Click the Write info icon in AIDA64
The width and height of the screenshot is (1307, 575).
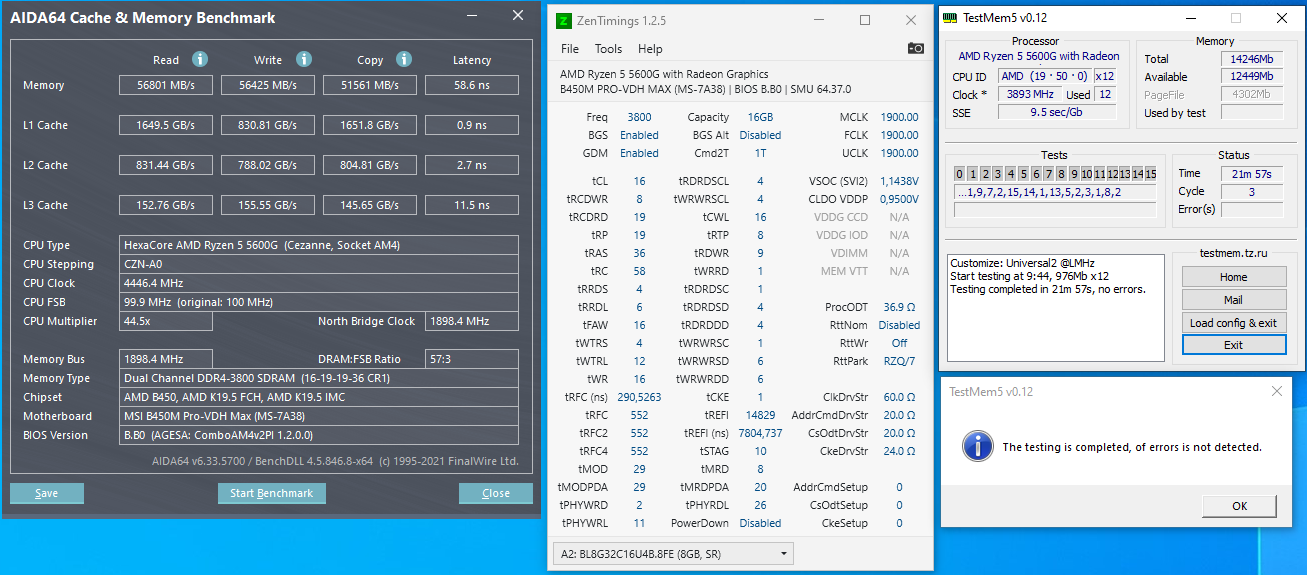(x=304, y=59)
